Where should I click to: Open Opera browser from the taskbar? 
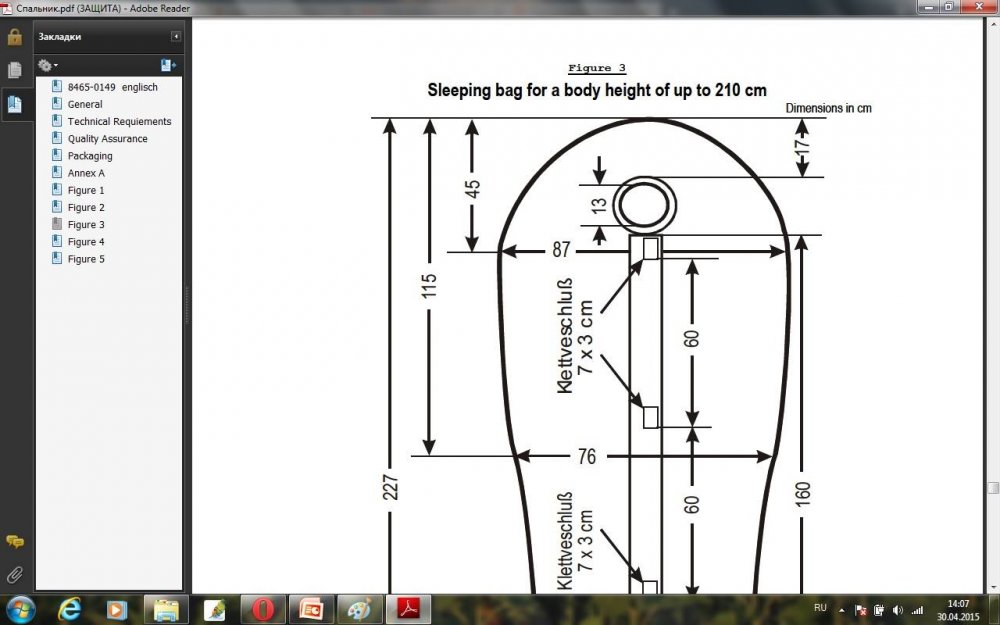point(262,608)
